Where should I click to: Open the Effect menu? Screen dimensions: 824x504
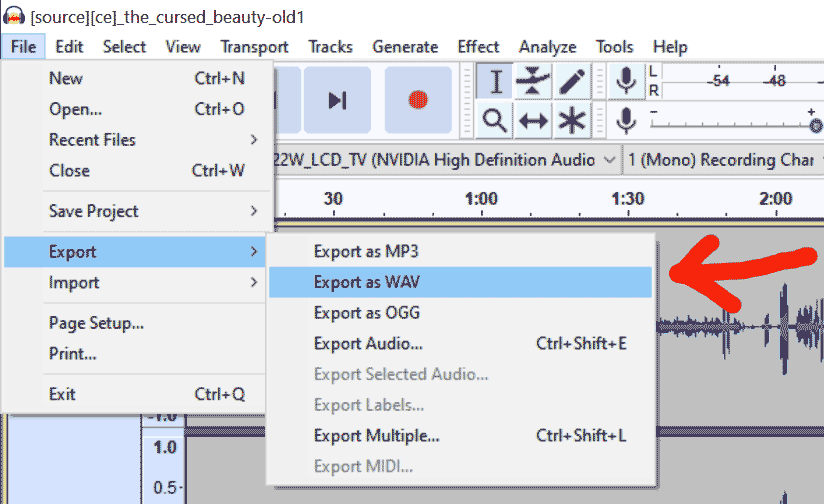pyautogui.click(x=478, y=47)
